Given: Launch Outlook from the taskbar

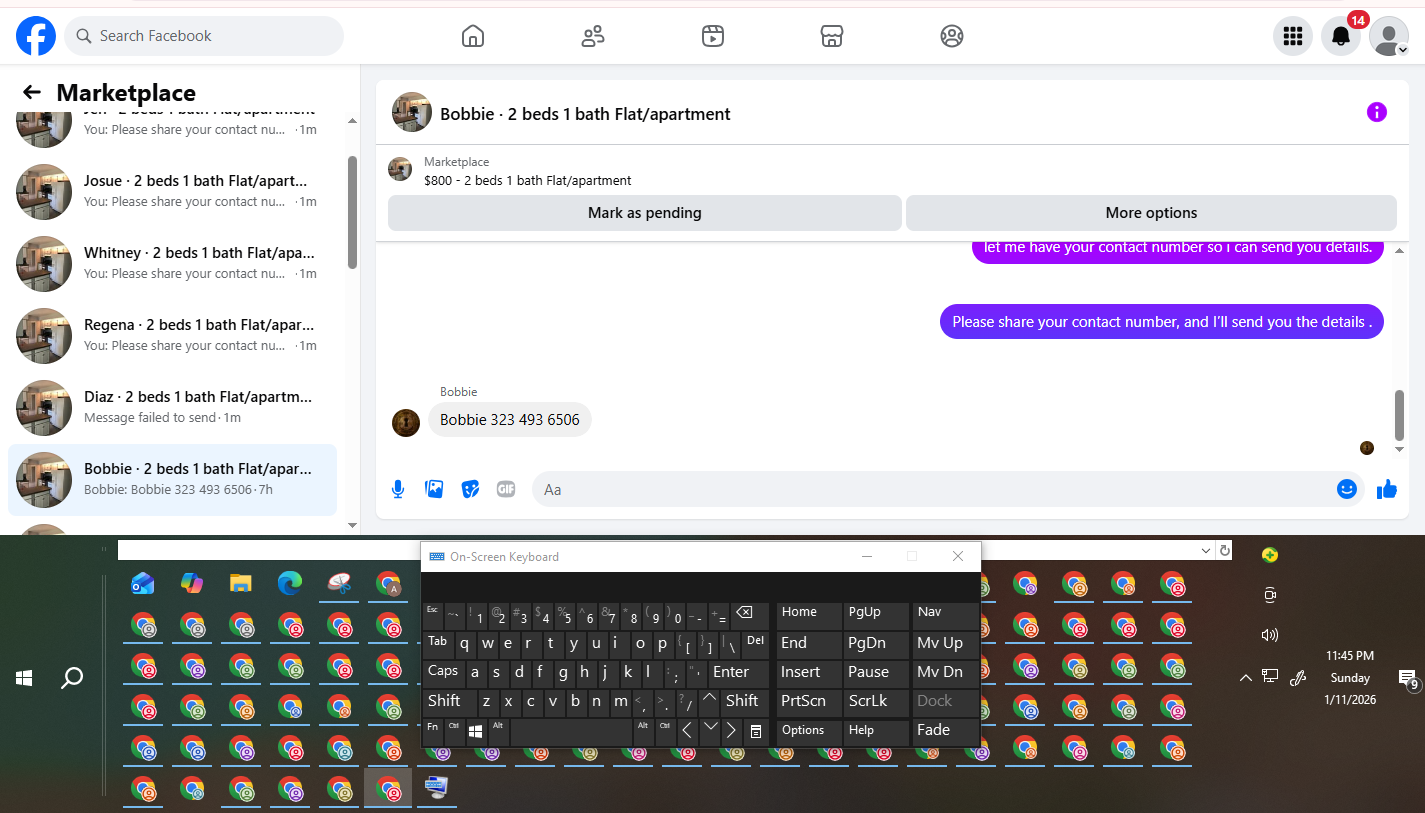Looking at the screenshot, I should (x=143, y=584).
